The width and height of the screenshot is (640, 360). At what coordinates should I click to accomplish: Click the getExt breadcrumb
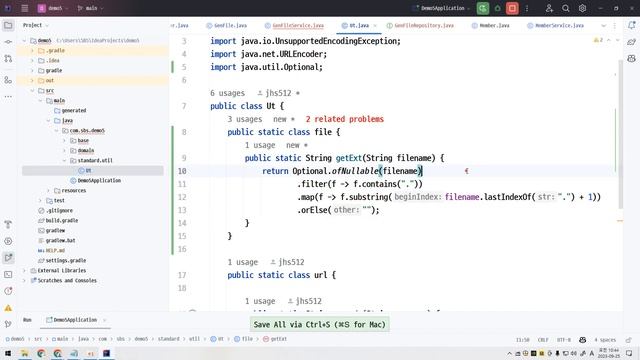tap(275, 339)
